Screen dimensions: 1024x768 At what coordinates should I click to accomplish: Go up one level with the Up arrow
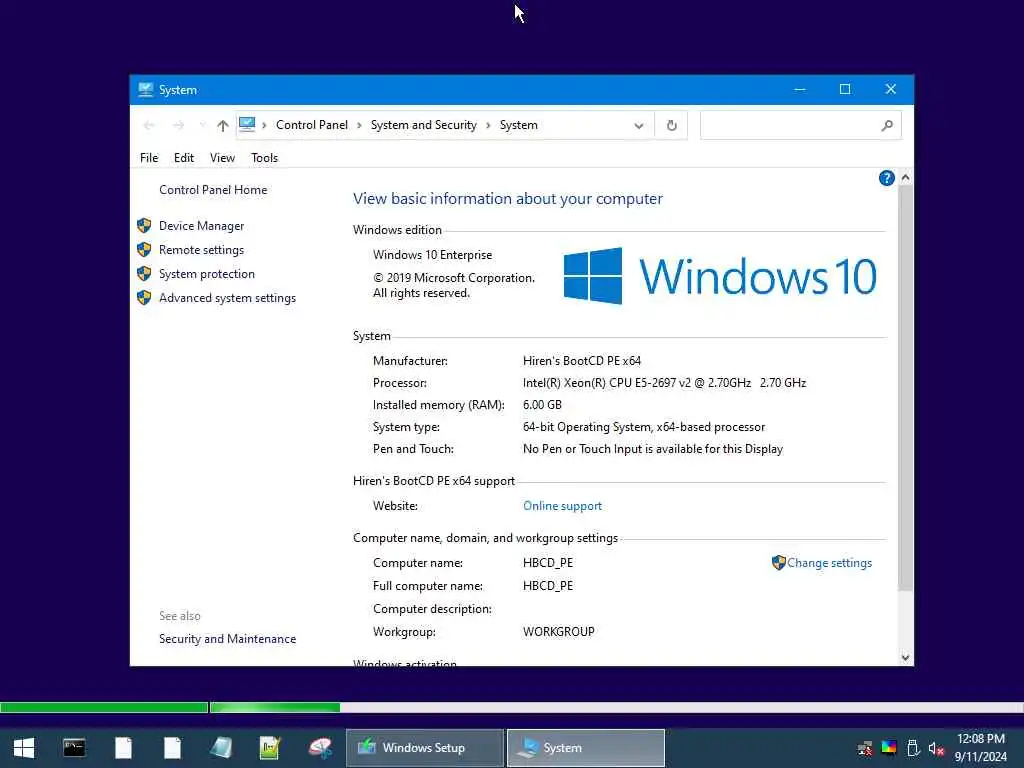tap(223, 125)
